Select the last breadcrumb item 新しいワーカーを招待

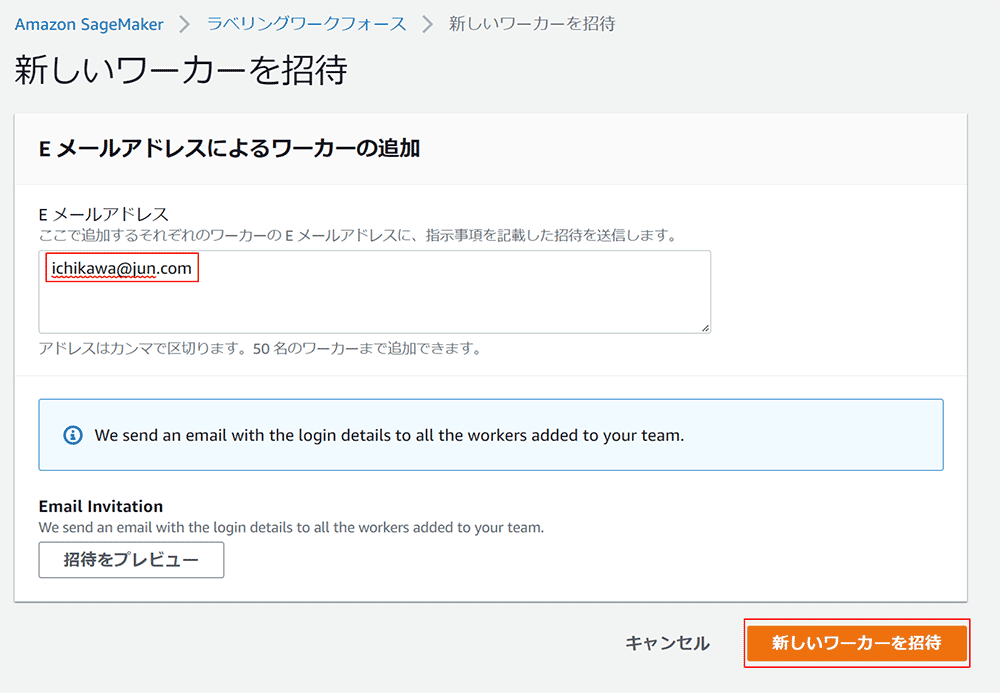pyautogui.click(x=531, y=23)
